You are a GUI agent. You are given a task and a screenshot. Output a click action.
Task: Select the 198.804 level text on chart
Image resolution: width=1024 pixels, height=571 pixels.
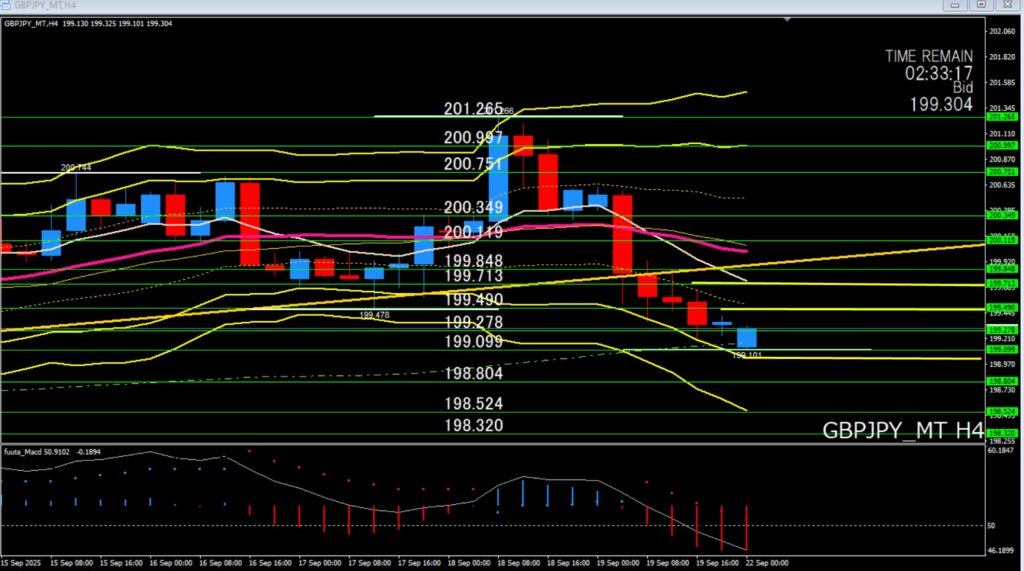pyautogui.click(x=474, y=373)
